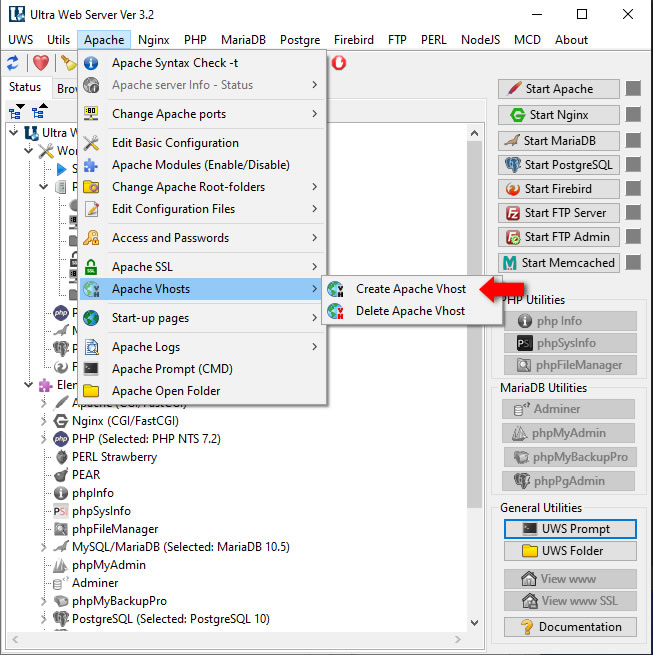
Task: Click the info icon beside phpInfo tree item
Action: coord(61,493)
